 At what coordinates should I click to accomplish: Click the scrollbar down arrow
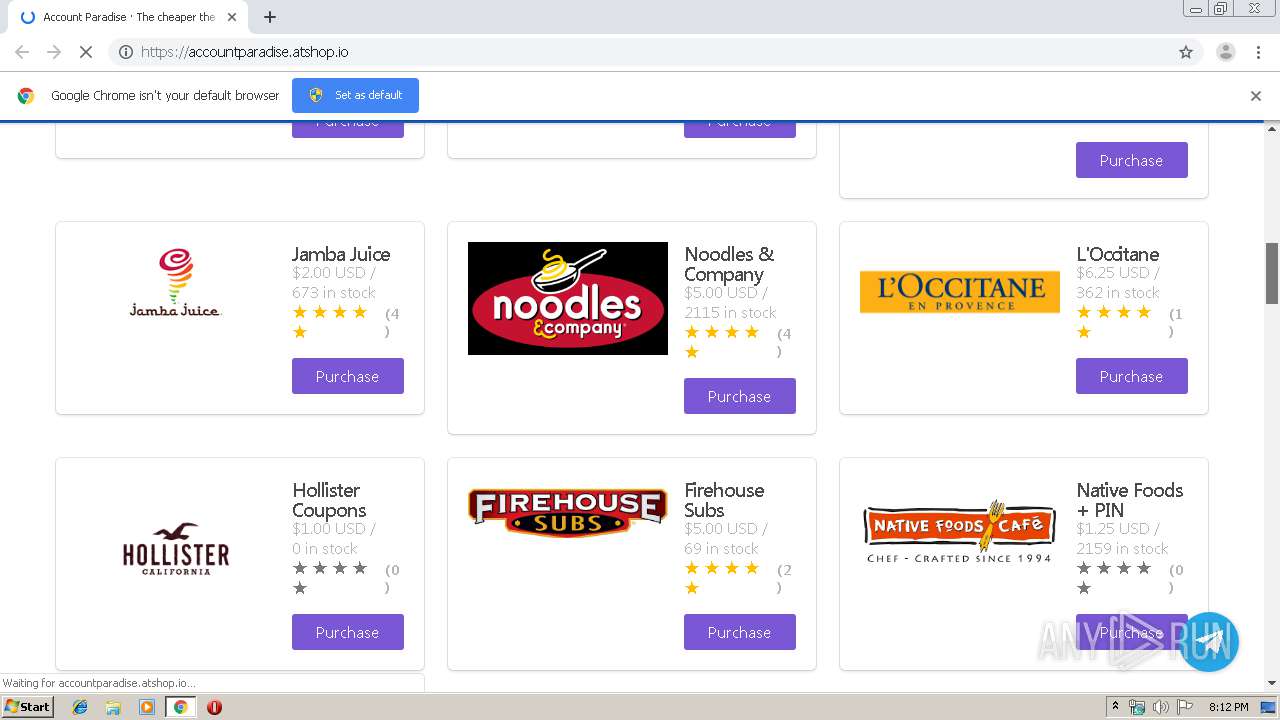[1272, 683]
